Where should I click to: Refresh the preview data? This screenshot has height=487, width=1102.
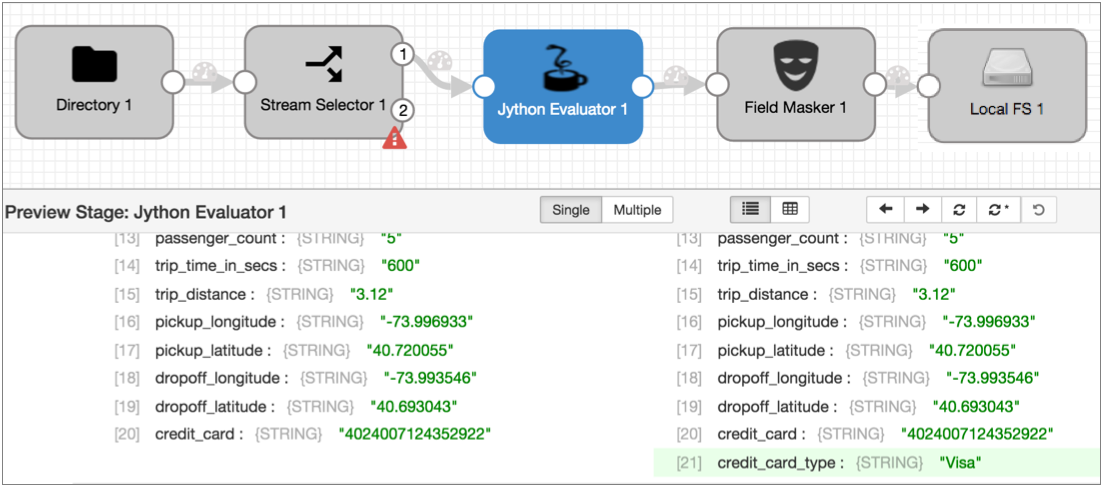[x=959, y=209]
